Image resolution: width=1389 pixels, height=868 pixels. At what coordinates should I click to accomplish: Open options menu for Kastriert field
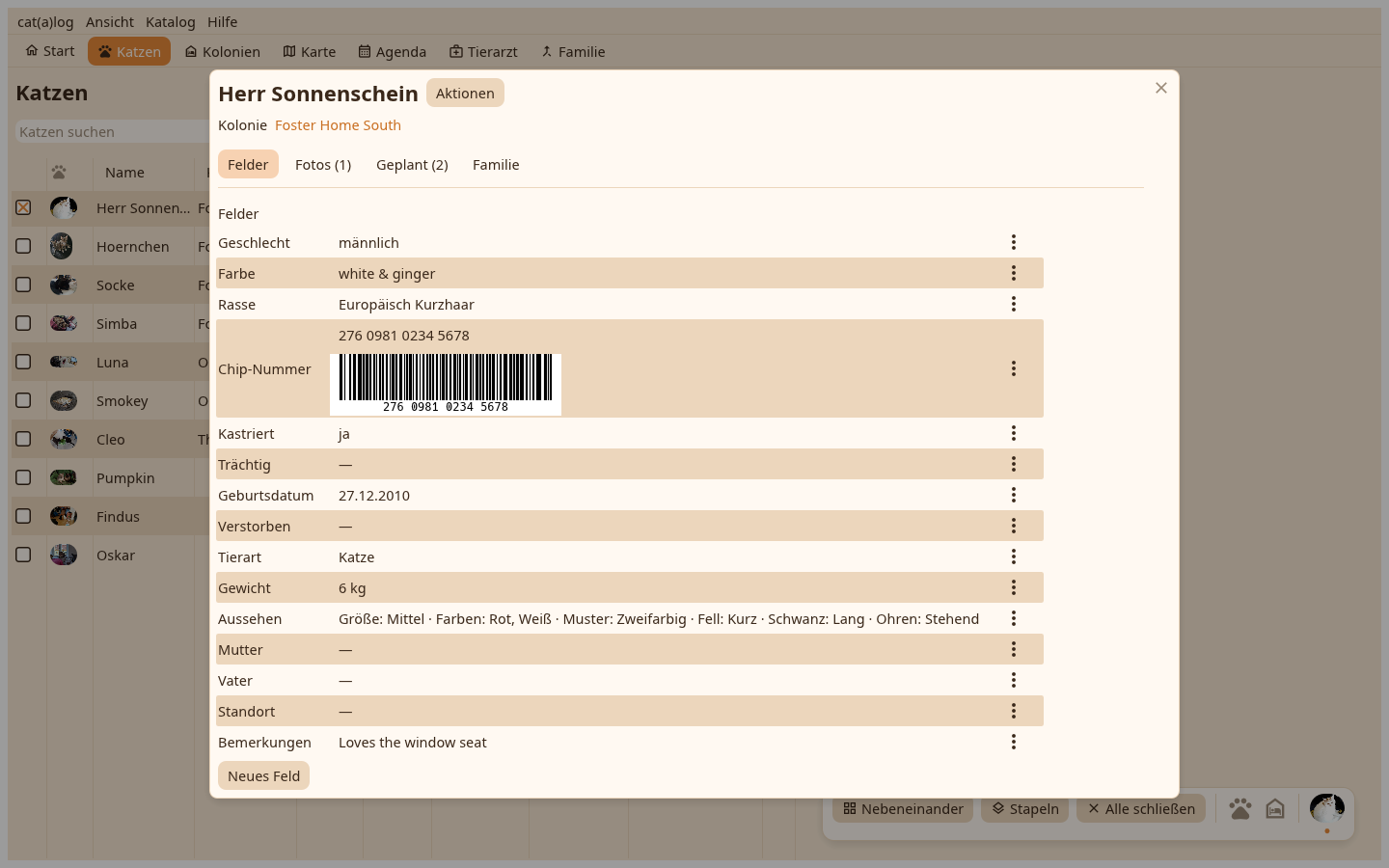click(1014, 433)
